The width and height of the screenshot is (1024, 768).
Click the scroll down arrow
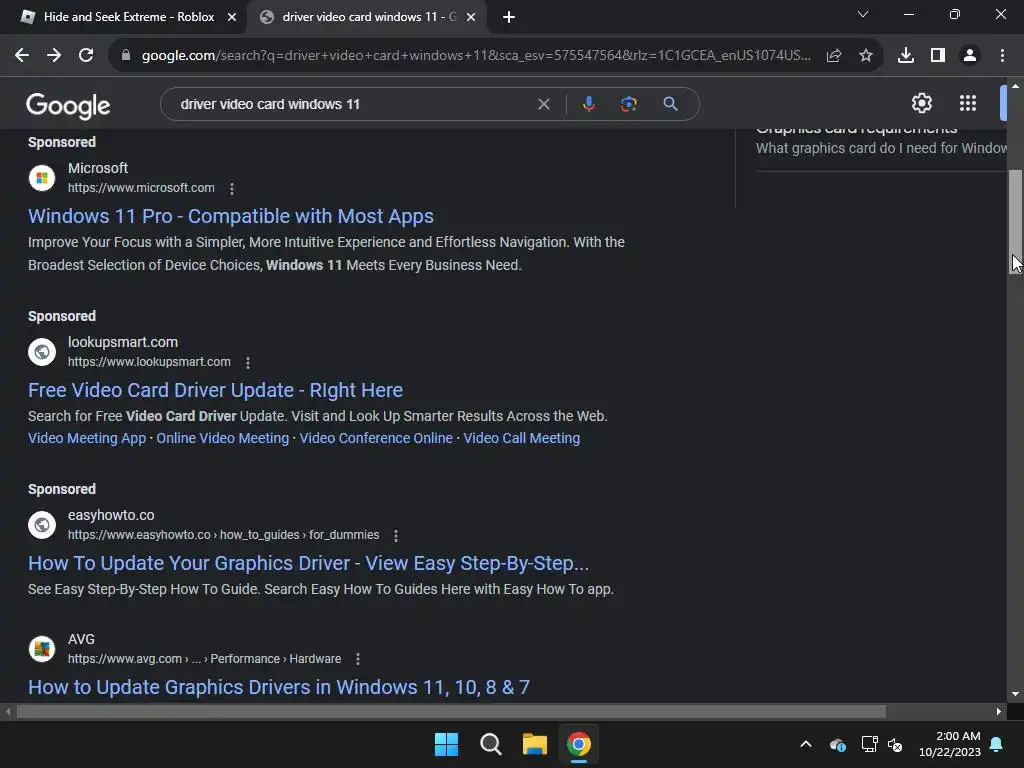[x=1015, y=694]
